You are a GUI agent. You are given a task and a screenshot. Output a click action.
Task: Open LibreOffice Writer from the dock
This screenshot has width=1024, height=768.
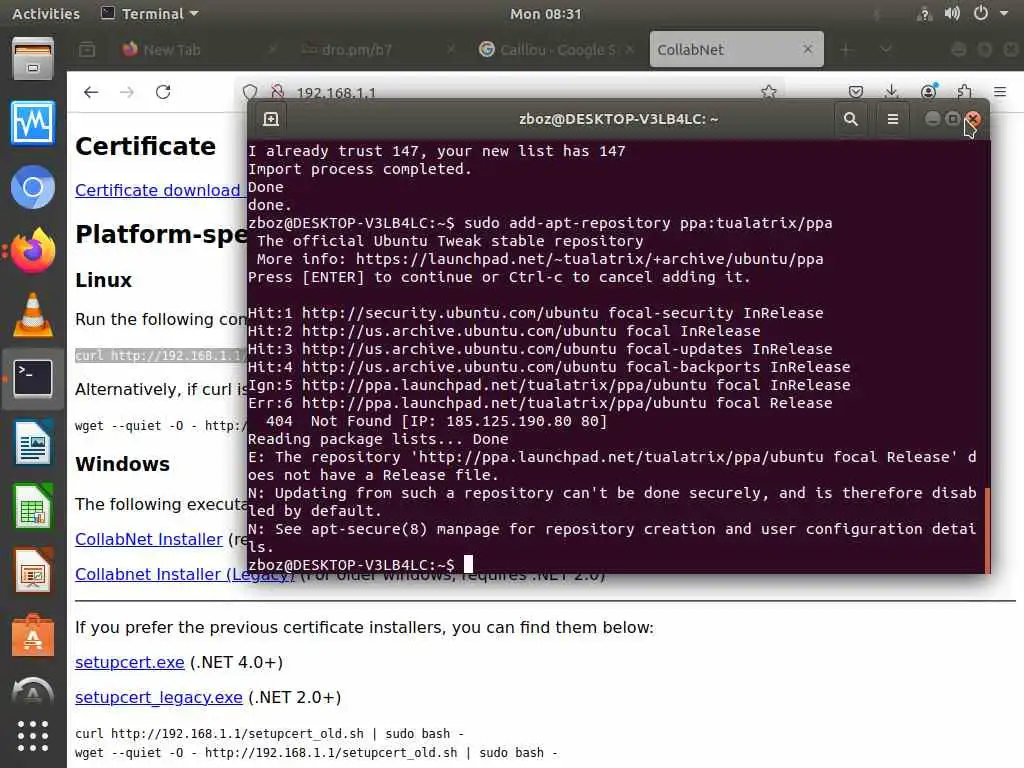(x=33, y=442)
